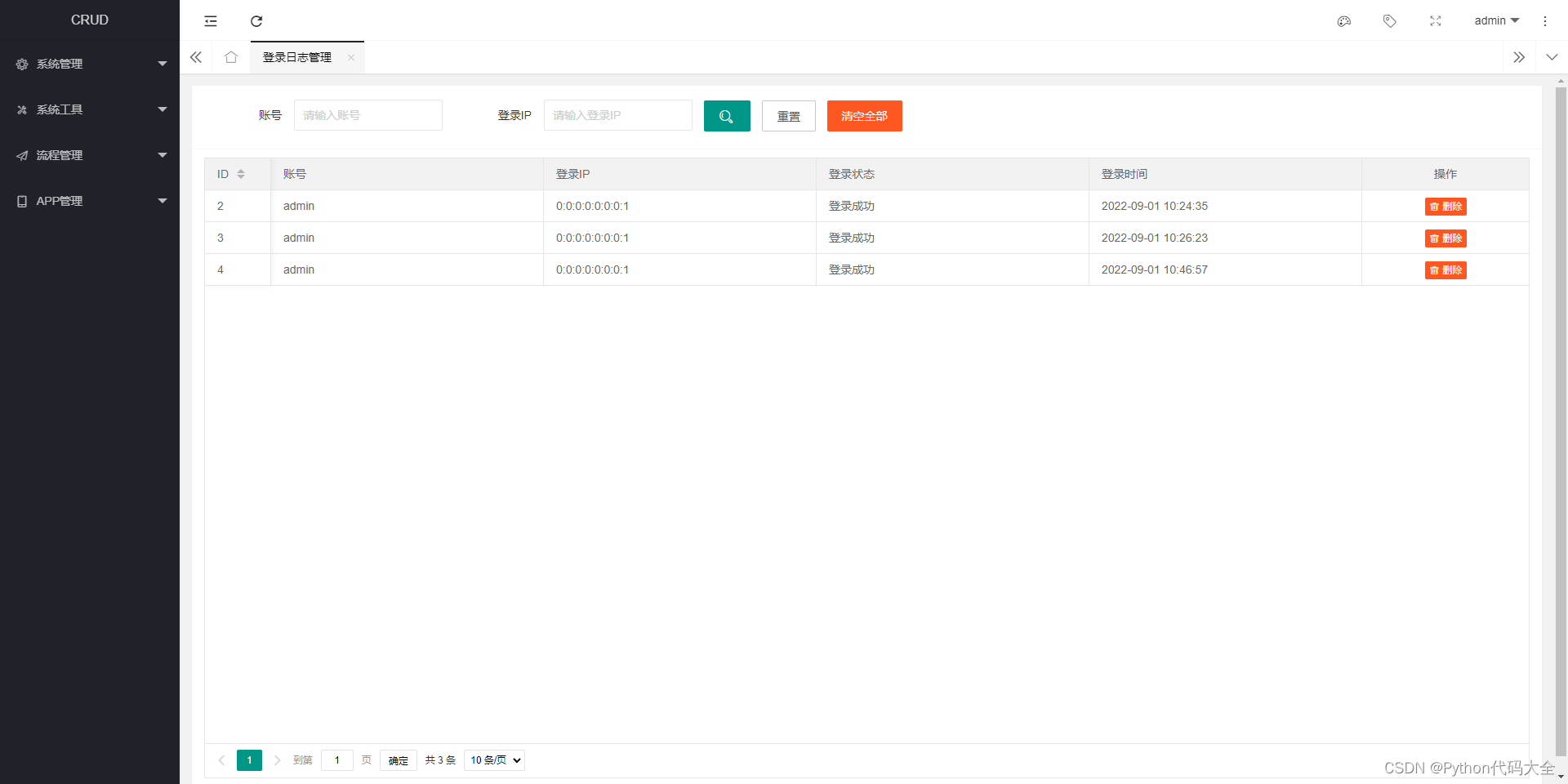Expand the APP管理 menu
The height and width of the screenshot is (784, 1568).
tap(60, 201)
